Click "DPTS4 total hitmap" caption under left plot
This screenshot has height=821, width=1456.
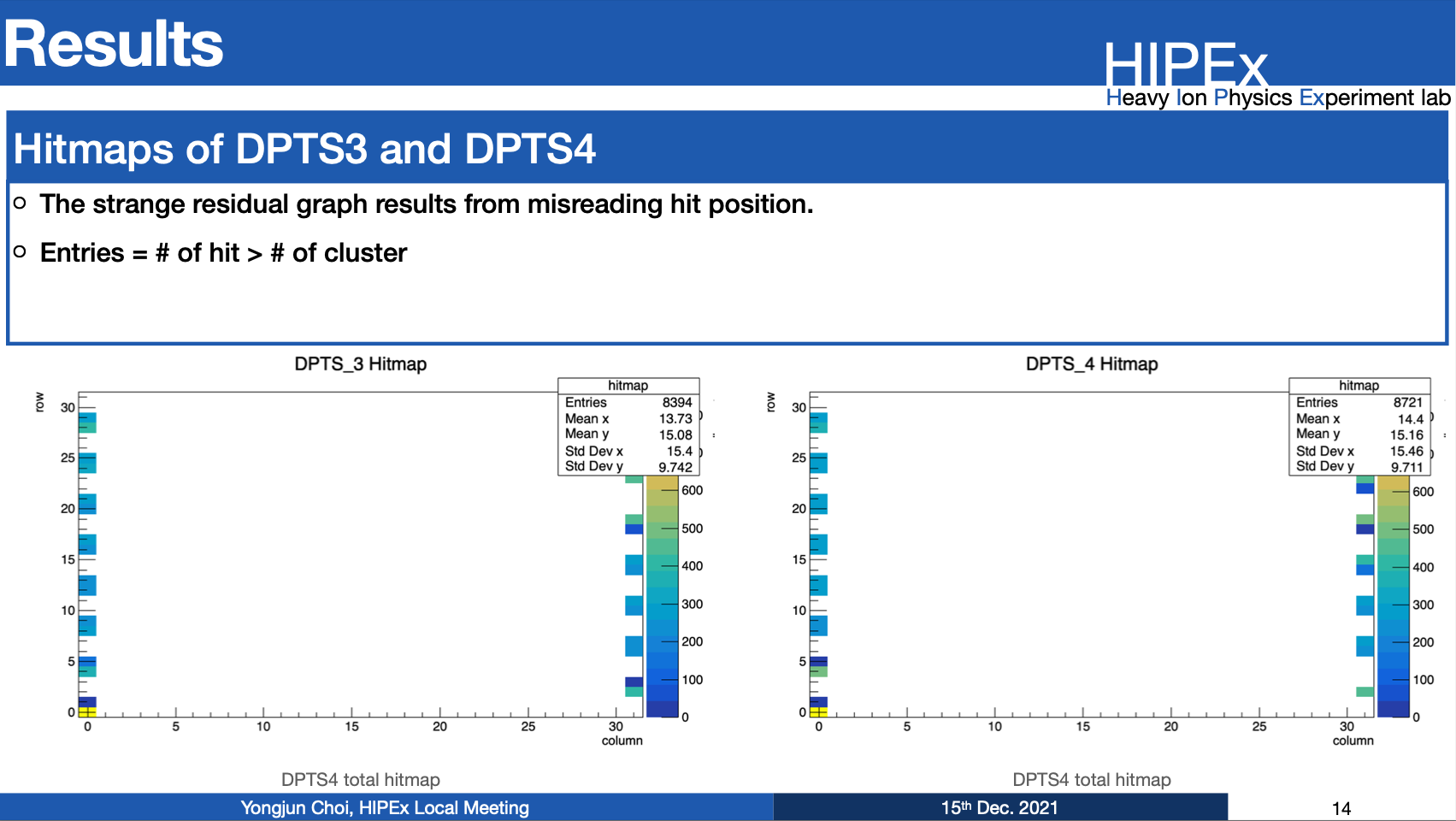(361, 780)
